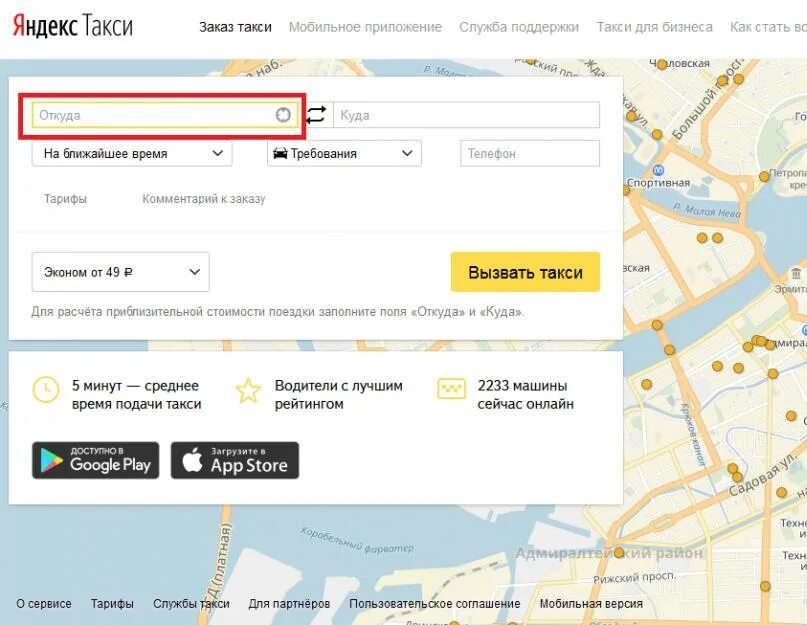Click the Садовая ул. map label
The height and width of the screenshot is (625, 807).
coord(763,476)
